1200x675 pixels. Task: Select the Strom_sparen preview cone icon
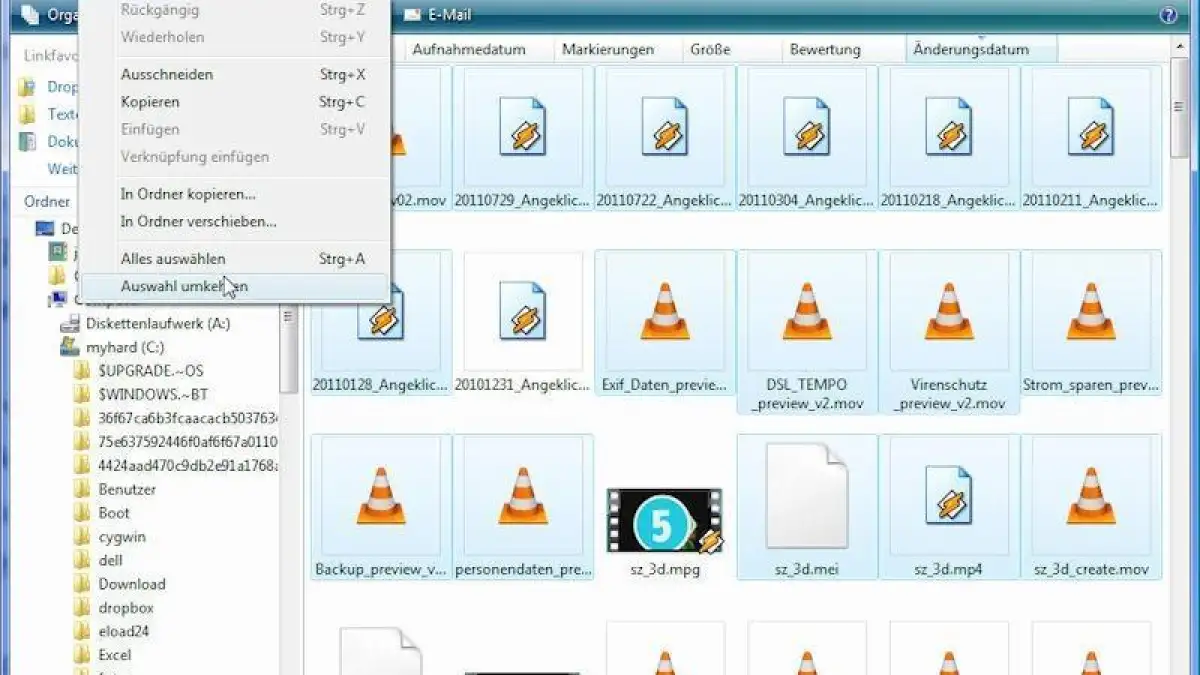[1090, 310]
